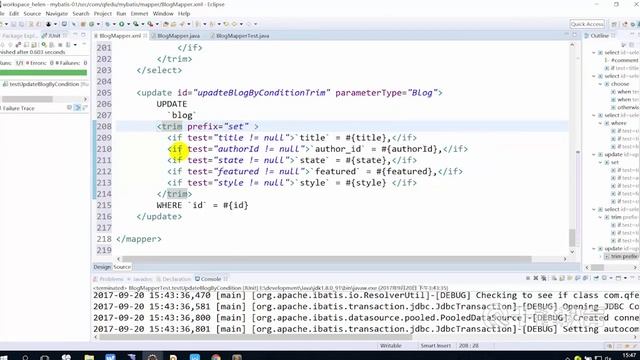Maximize the JUnit panel with its icon
The image size is (640, 360).
(83, 35)
